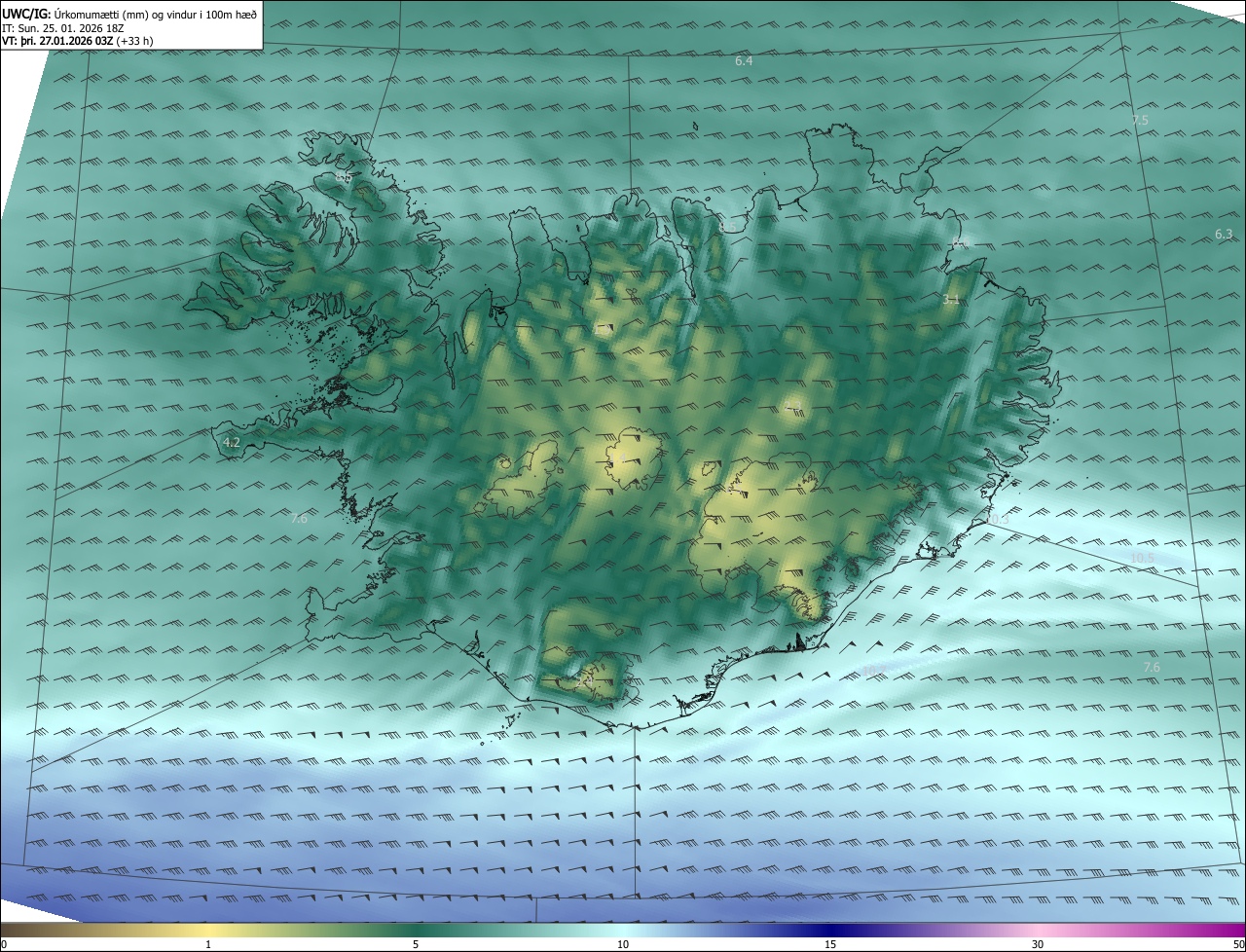Click the 6.4 value label on the map
The image size is (1246, 952).
coord(744,61)
